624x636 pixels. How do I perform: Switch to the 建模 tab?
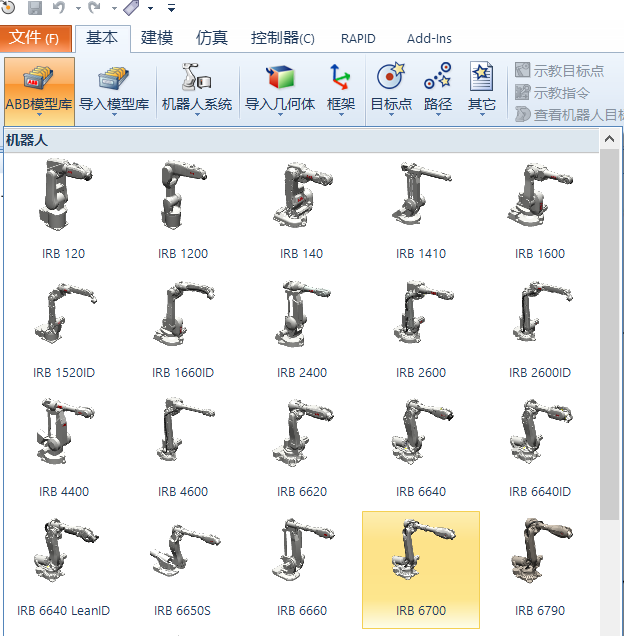(x=157, y=39)
